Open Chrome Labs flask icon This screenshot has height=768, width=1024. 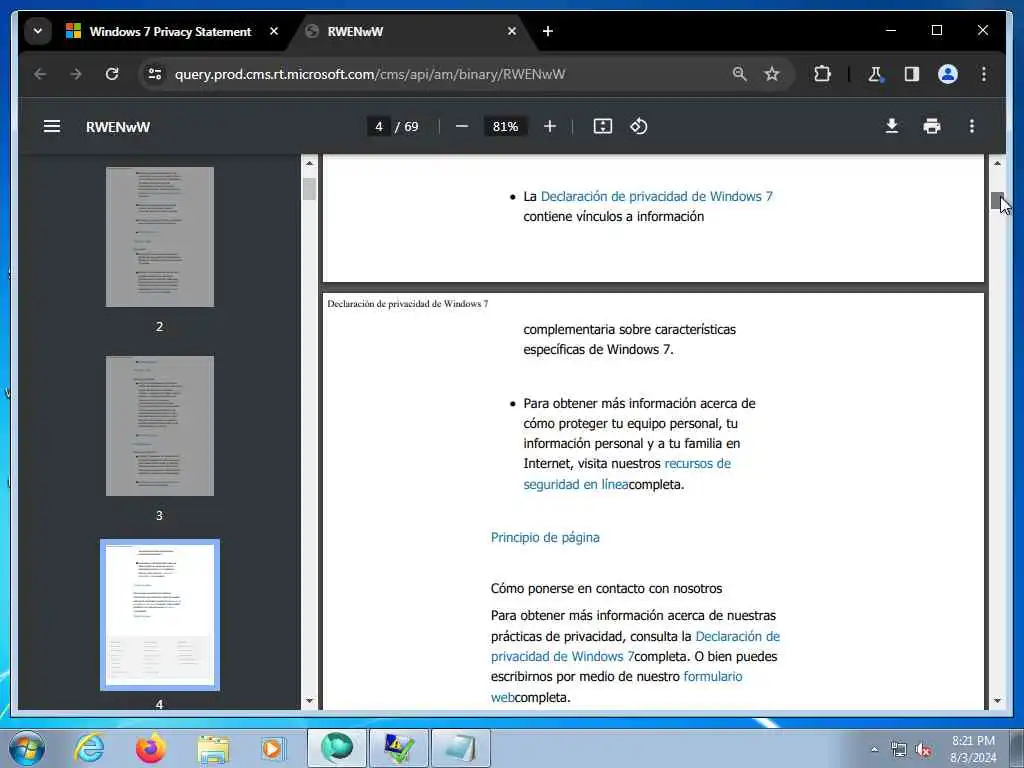click(x=876, y=74)
